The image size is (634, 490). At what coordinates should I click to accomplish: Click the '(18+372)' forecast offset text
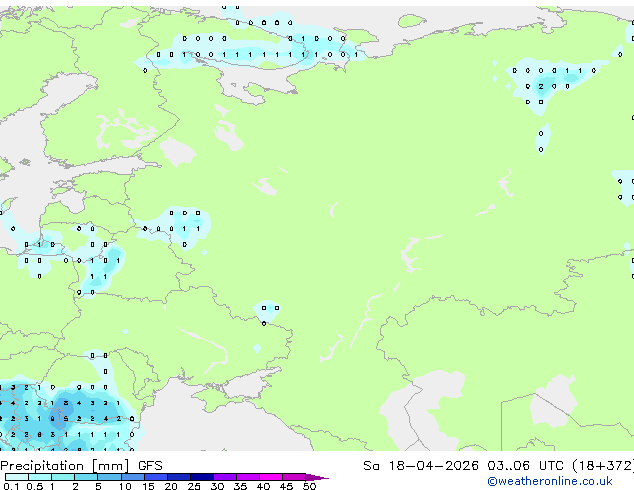[603, 466]
